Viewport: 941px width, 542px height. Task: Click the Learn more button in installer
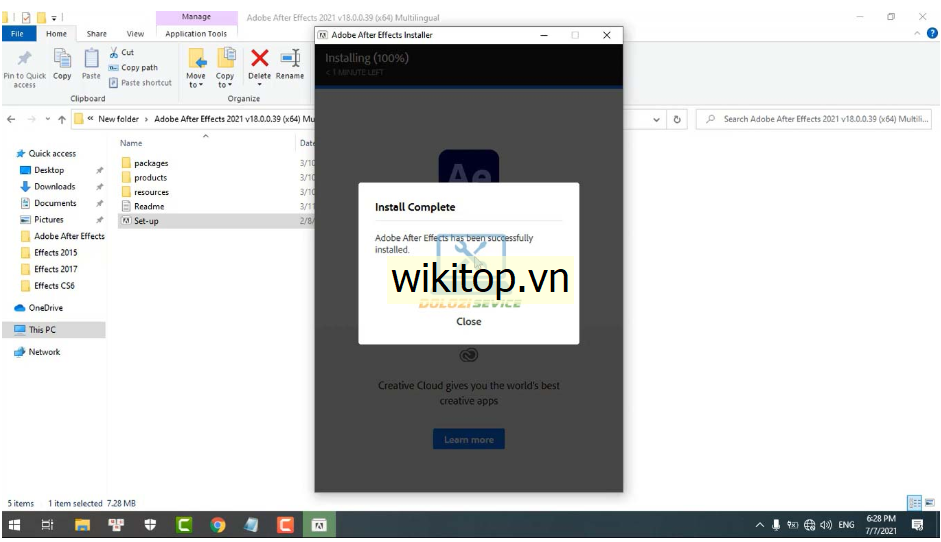[x=469, y=439]
